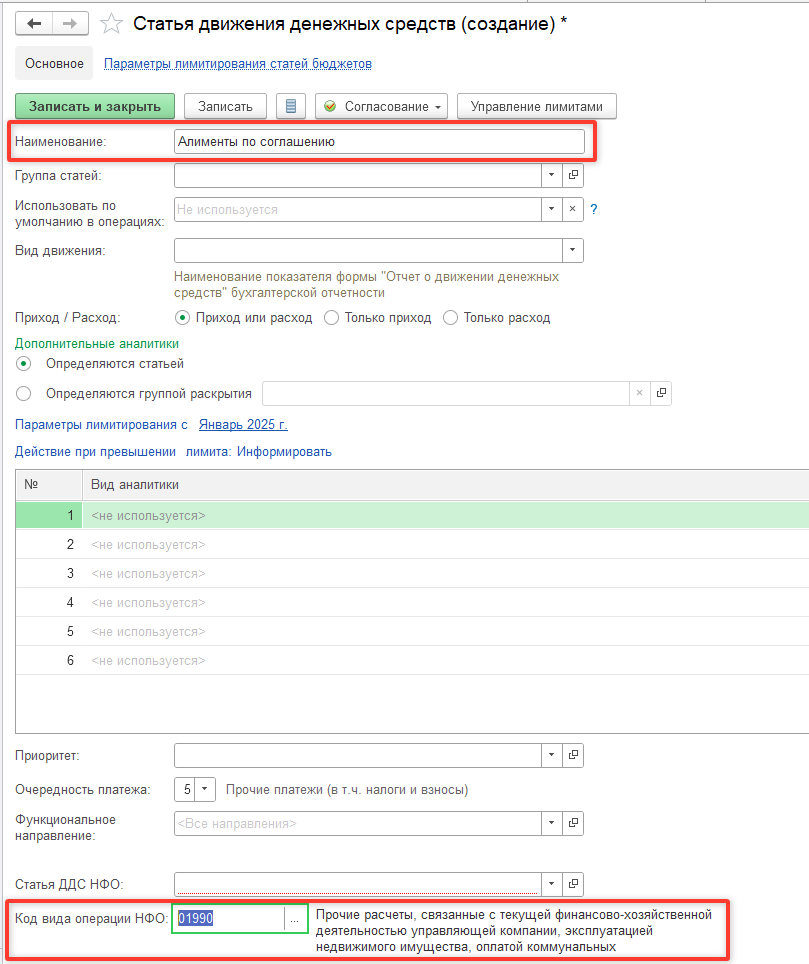Open the Приоритет item via open icon
The image size is (809, 964).
574,755
